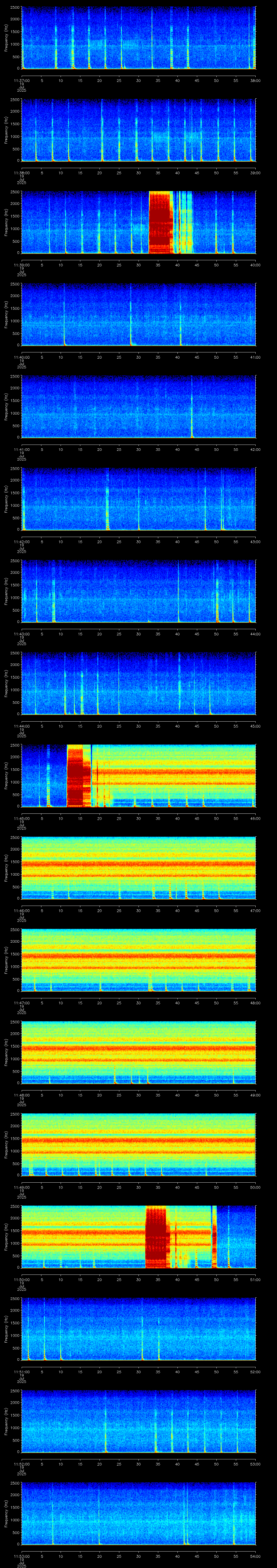Click the '11:50:00' start time label
The width and height of the screenshot is (277, 1568).
21,1279
